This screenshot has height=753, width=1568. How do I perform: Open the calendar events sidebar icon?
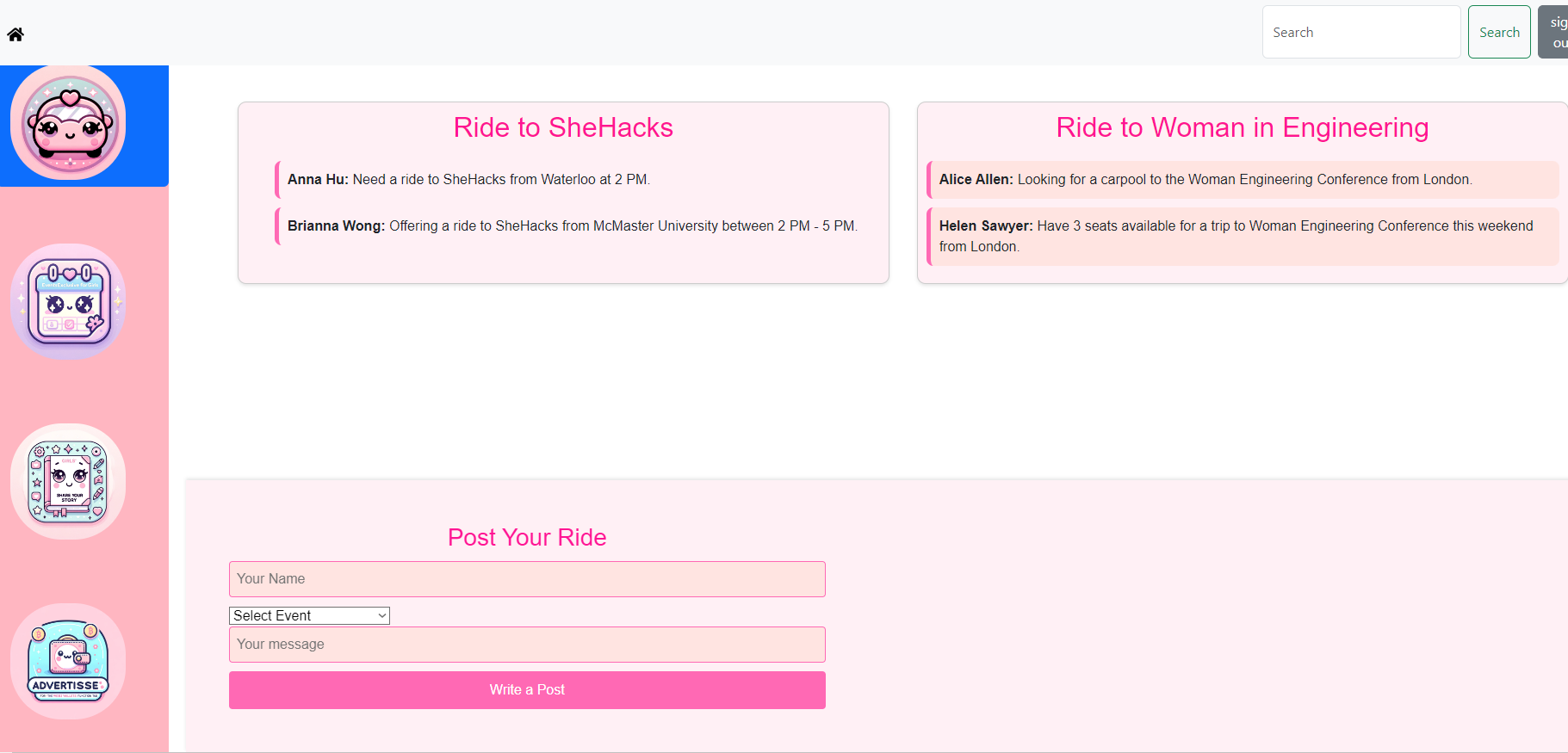[x=68, y=302]
